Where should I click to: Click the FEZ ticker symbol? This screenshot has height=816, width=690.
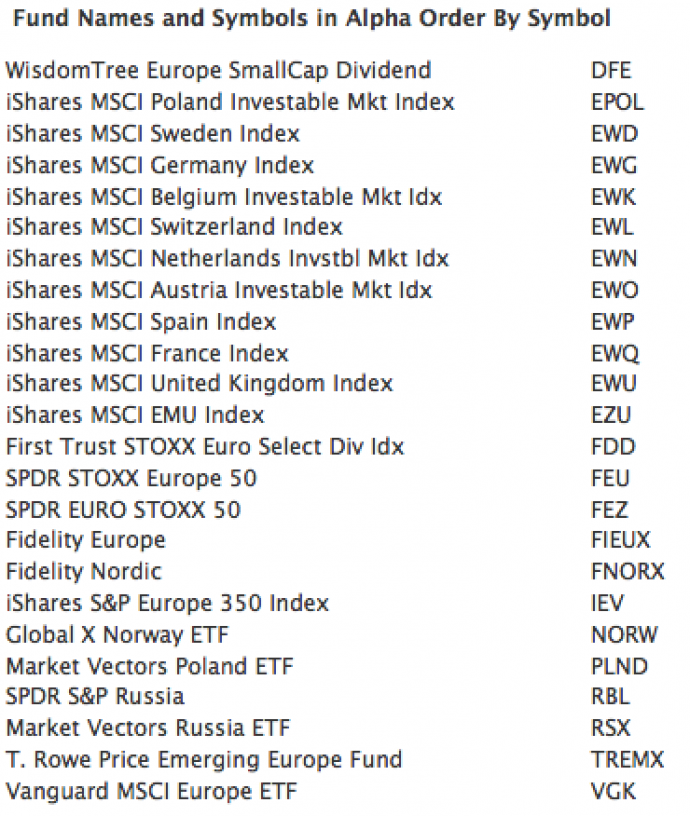610,510
